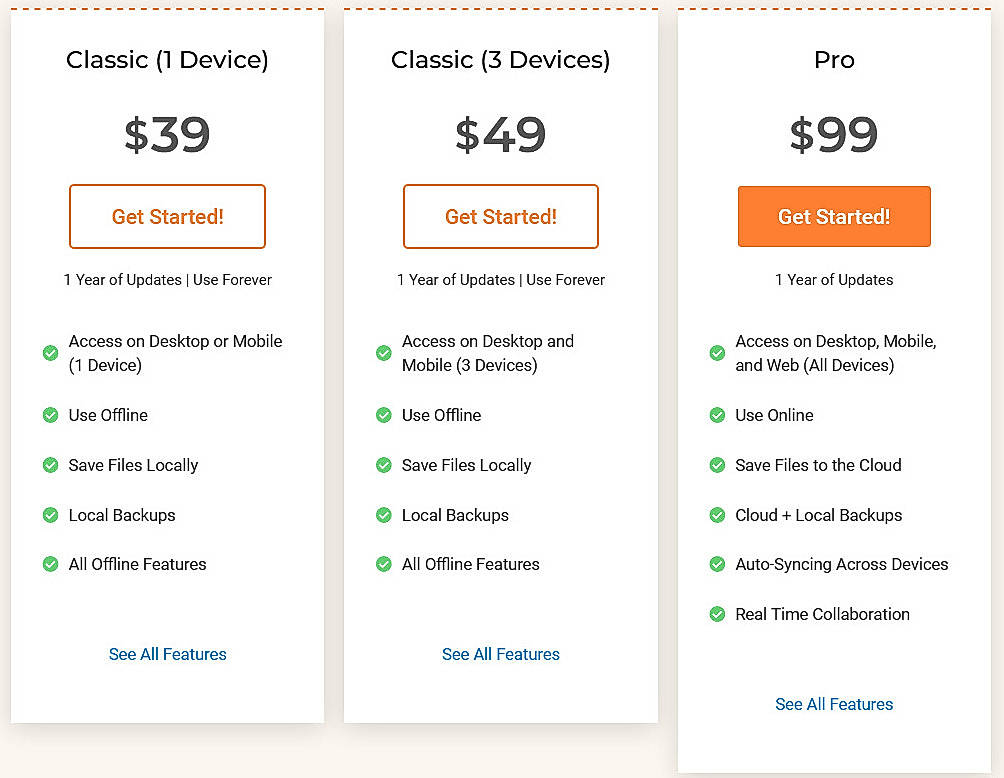Select the Pro plan heading
Viewport: 1004px width, 778px height.
pos(834,60)
